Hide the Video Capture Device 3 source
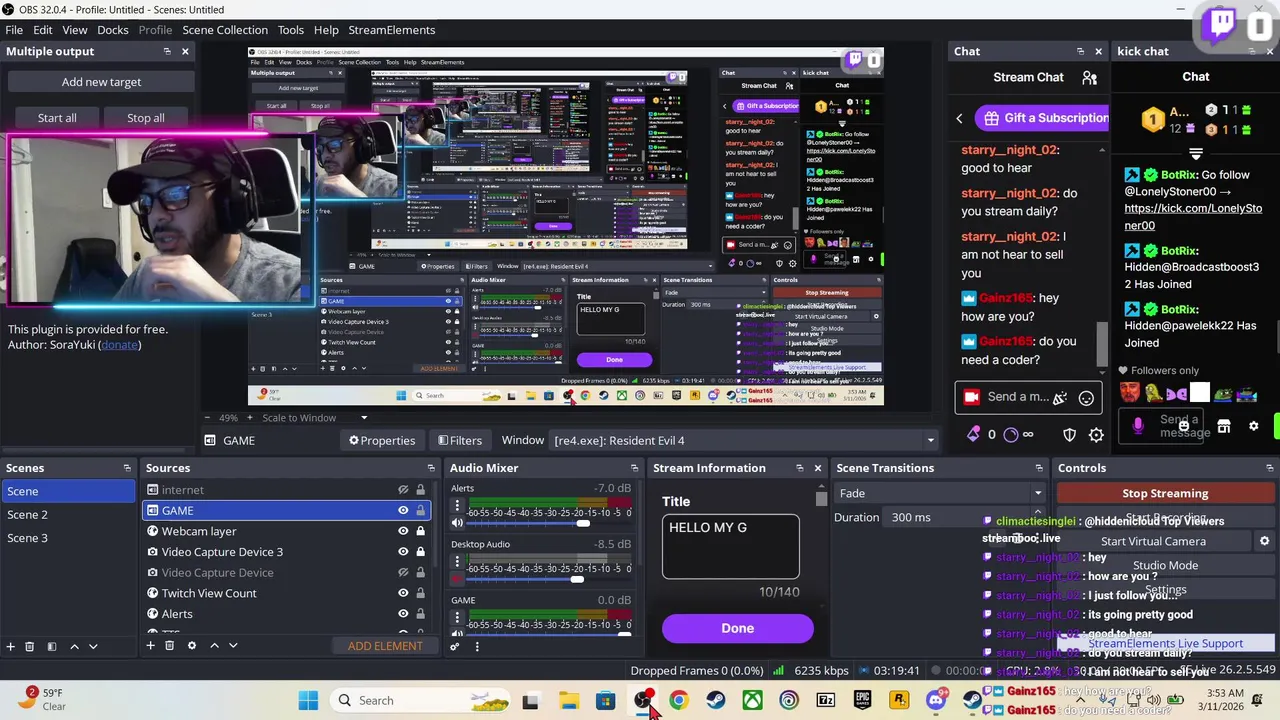The image size is (1280, 720). 403,552
